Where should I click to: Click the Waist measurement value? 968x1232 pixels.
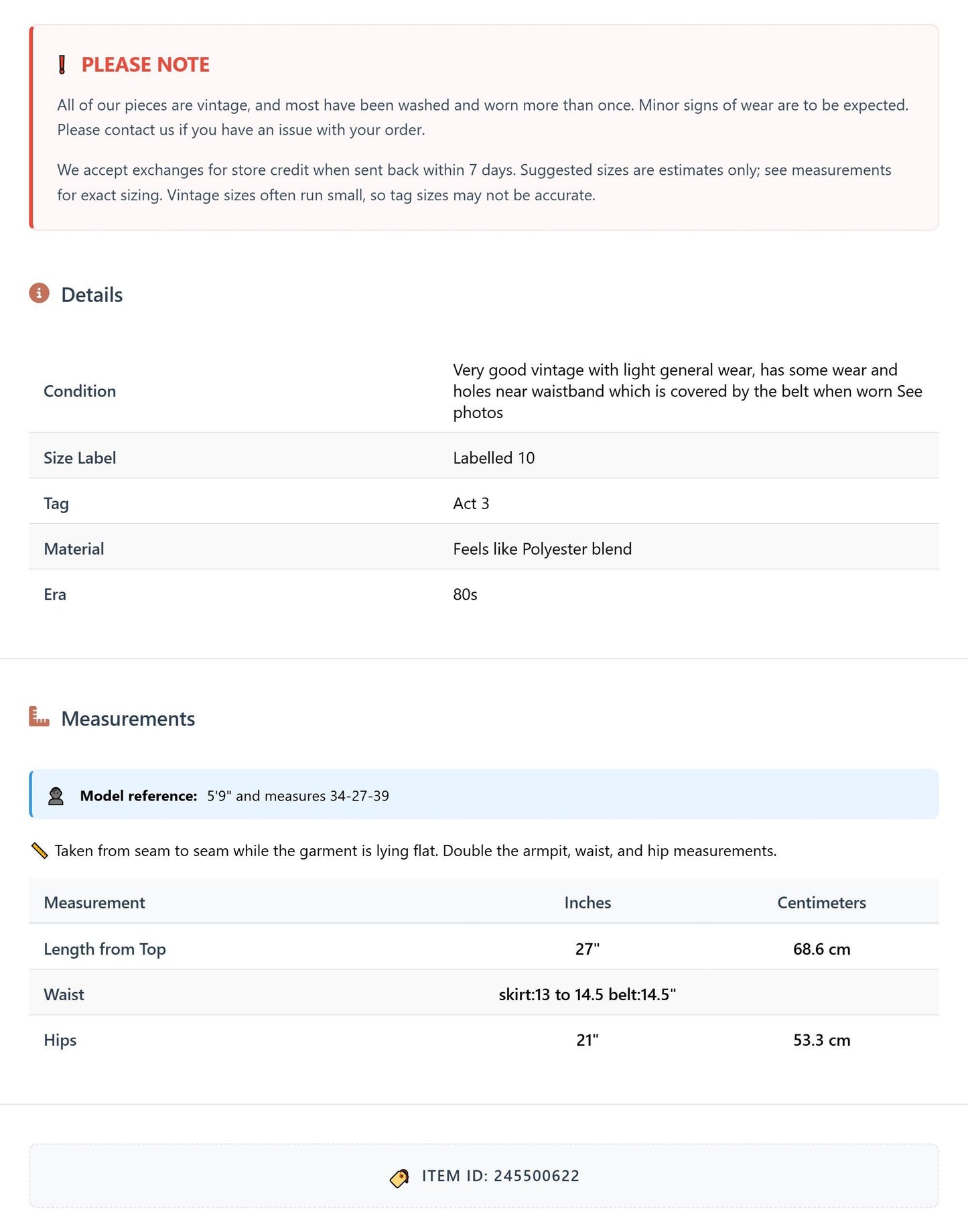tap(587, 994)
